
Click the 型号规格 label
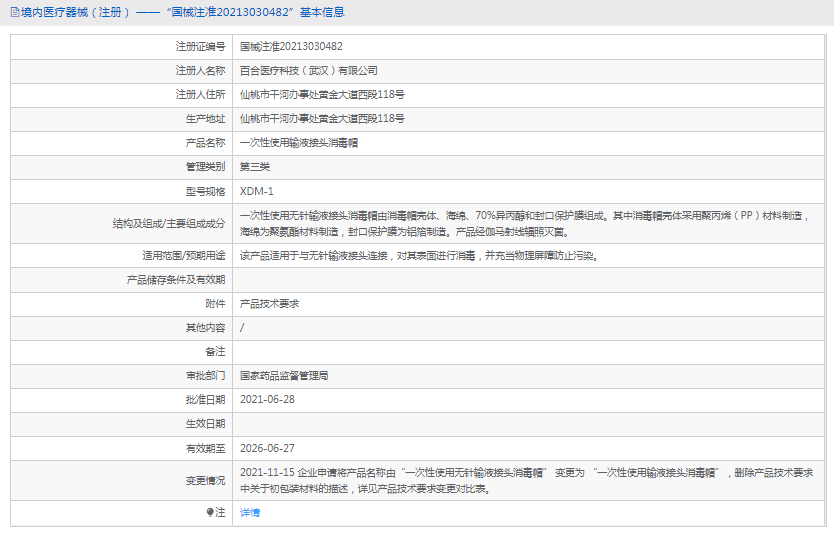205,191
